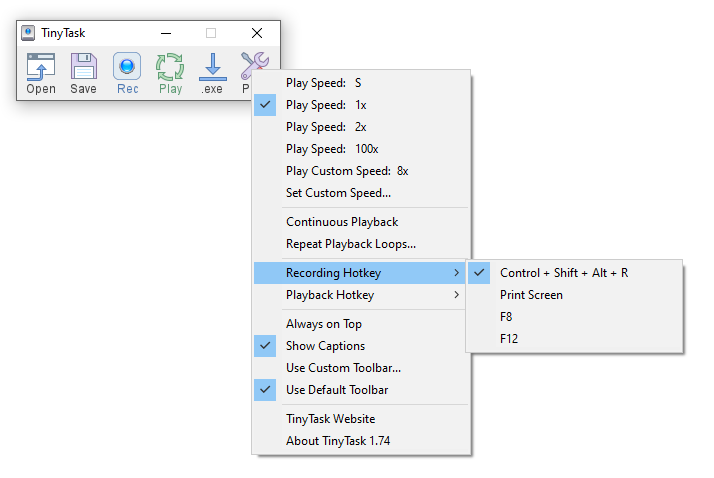The image size is (714, 478).
Task: Toggle Continuous Playback
Action: click(x=362, y=222)
